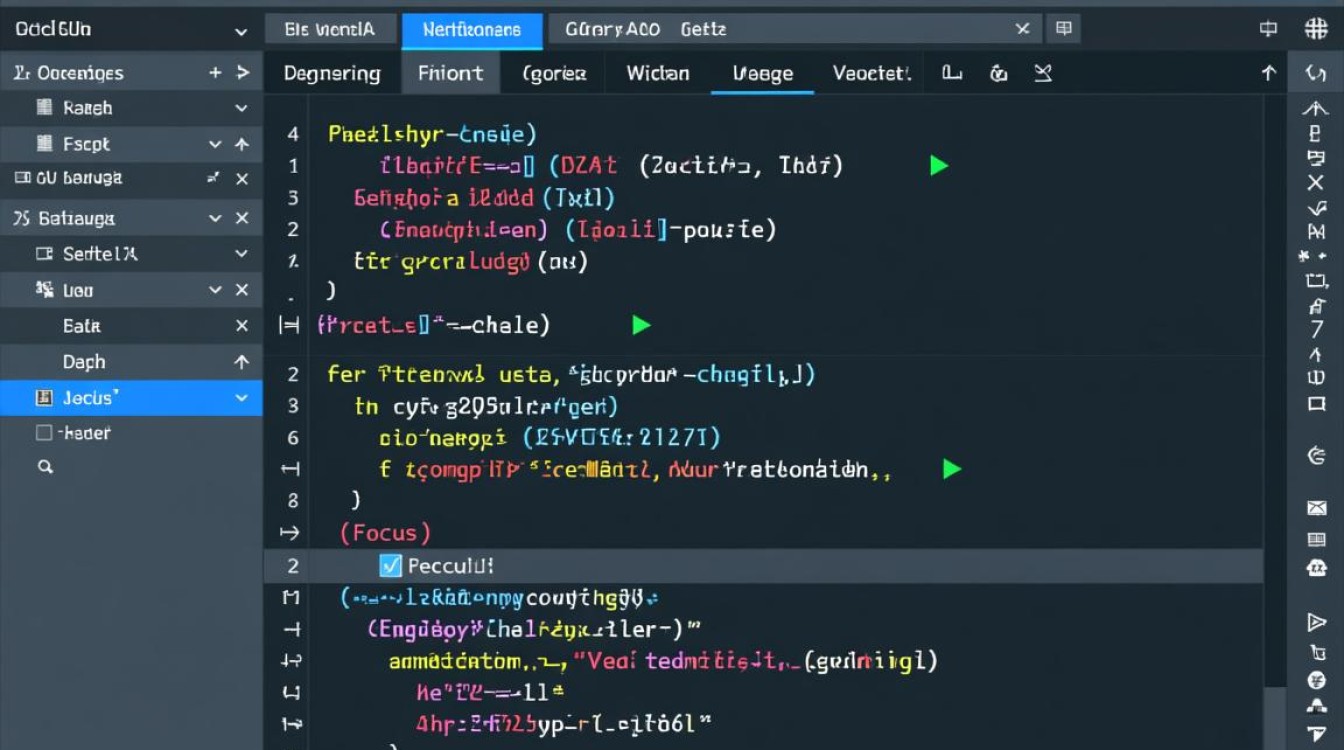Click the plus icon in Ocemiges row
Image resolution: width=1344 pixels, height=750 pixels.
pos(215,73)
